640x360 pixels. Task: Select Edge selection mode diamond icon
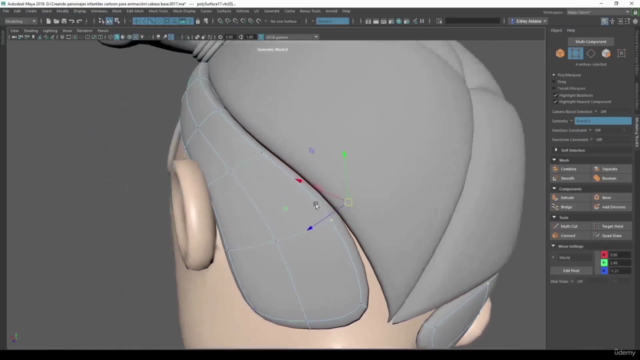coord(591,53)
